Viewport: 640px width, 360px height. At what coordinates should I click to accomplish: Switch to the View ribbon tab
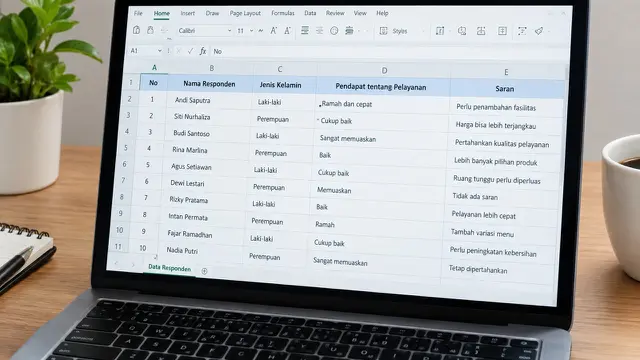point(360,13)
